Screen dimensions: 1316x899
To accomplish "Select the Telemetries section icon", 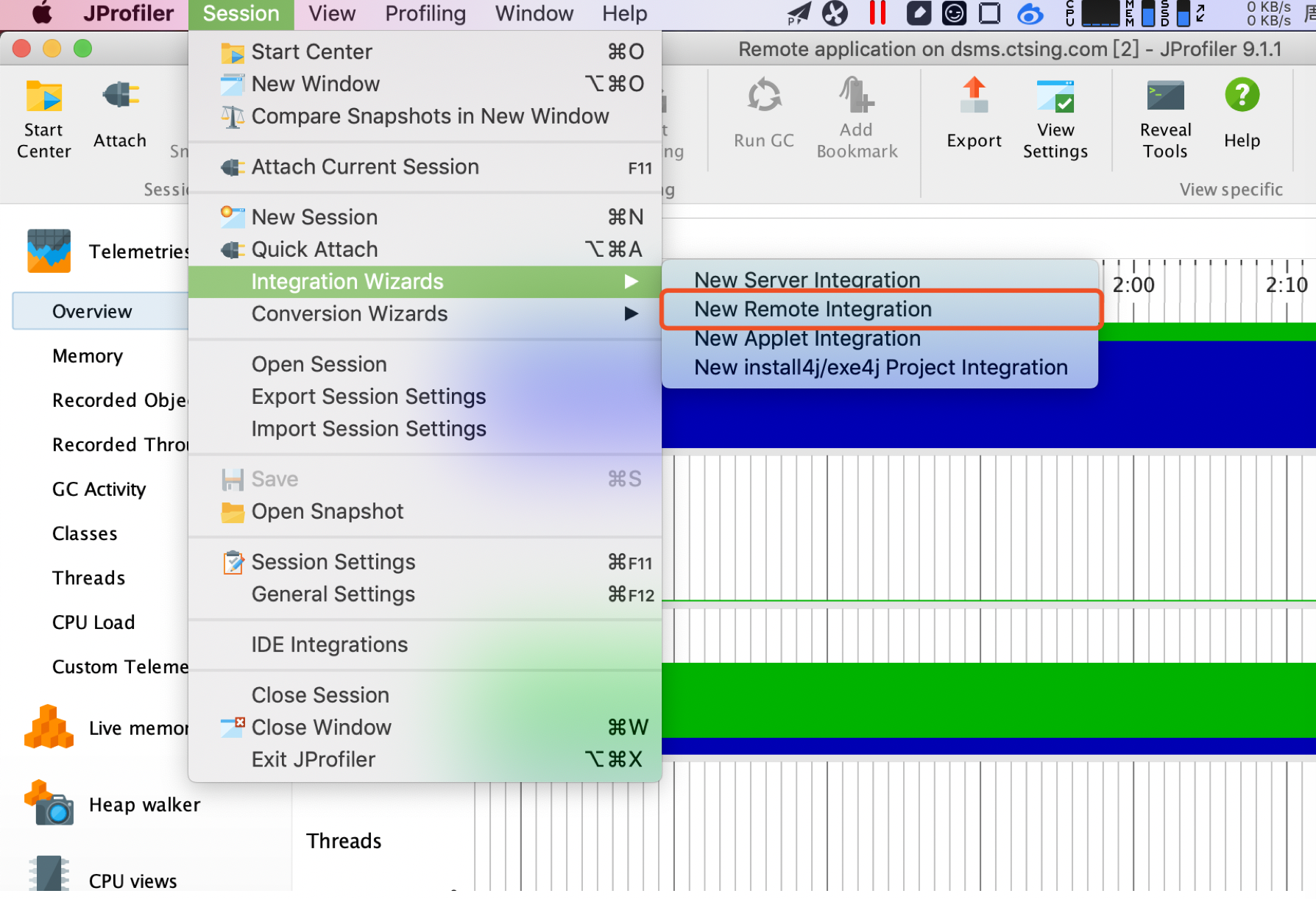I will pos(49,251).
